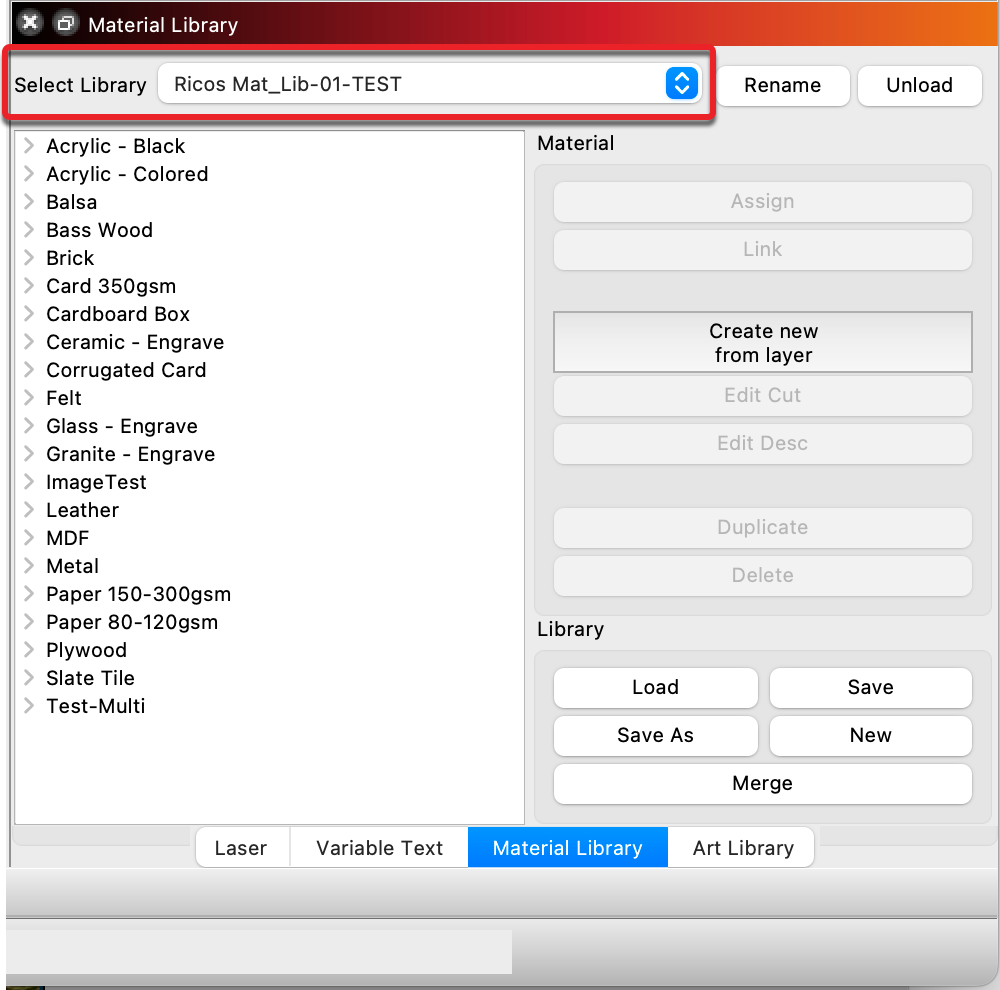The height and width of the screenshot is (990, 1000).
Task: Switch to the Variable Text tab
Action: click(378, 847)
